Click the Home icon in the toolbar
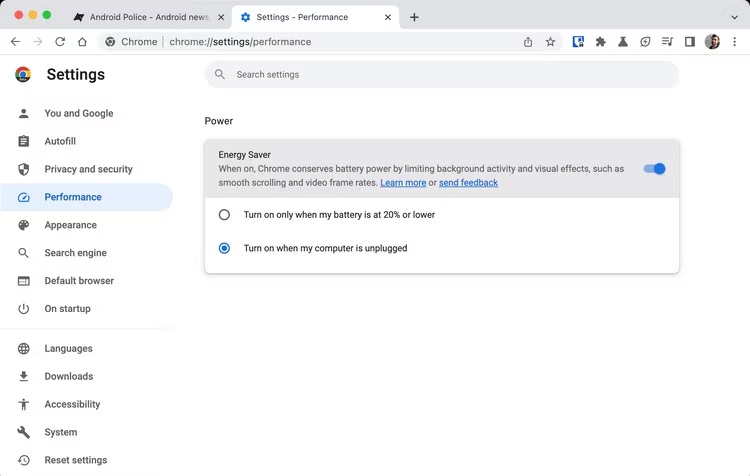This screenshot has width=750, height=476. tap(82, 42)
